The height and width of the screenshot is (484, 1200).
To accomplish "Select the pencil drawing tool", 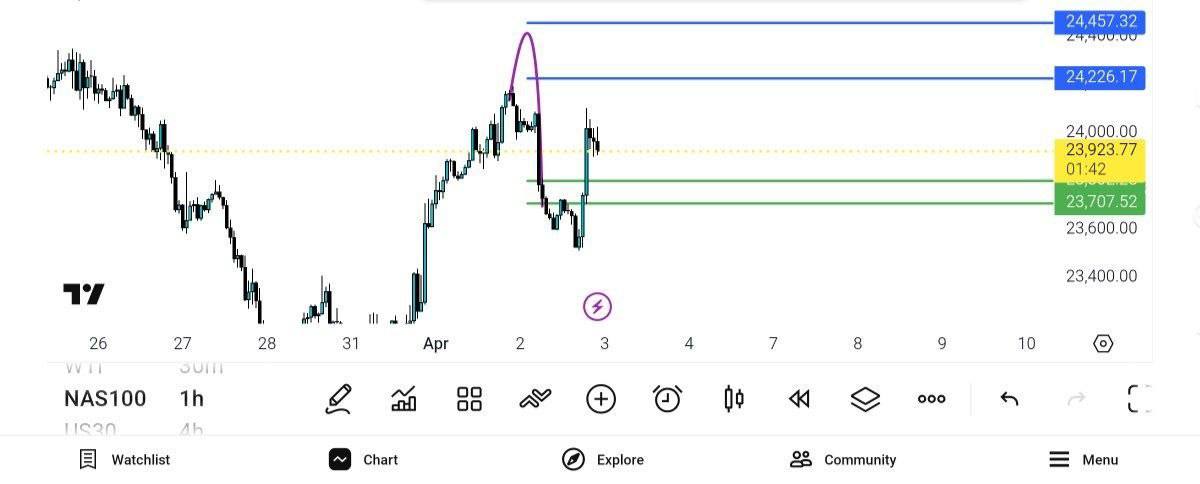I will point(339,399).
